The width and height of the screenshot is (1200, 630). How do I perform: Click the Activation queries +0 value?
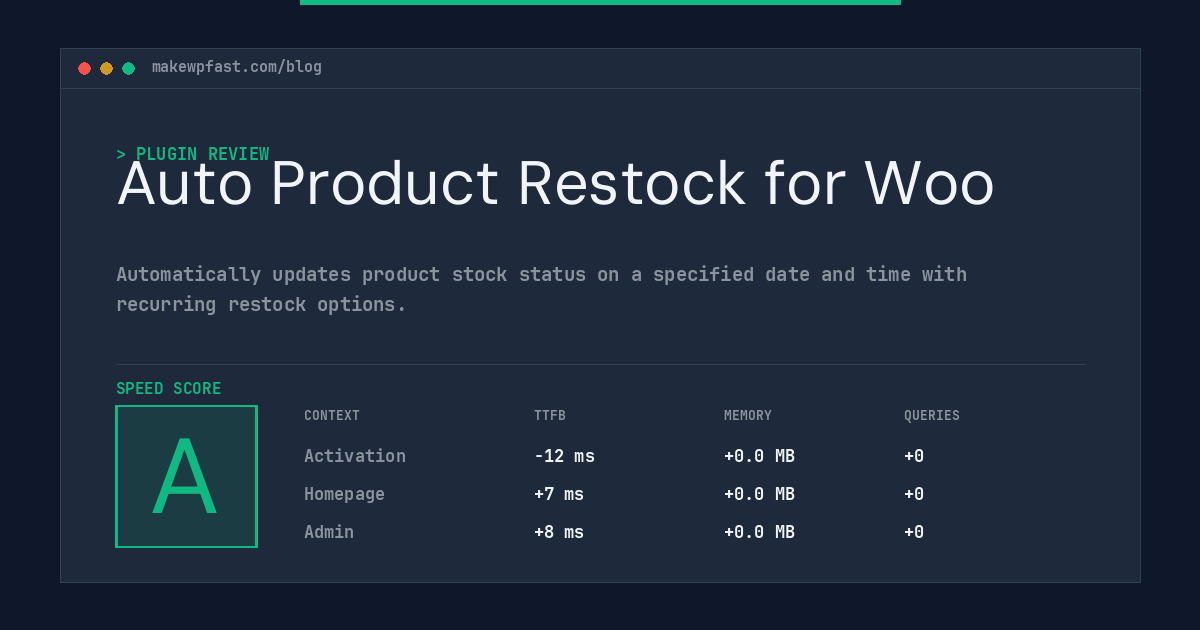914,456
